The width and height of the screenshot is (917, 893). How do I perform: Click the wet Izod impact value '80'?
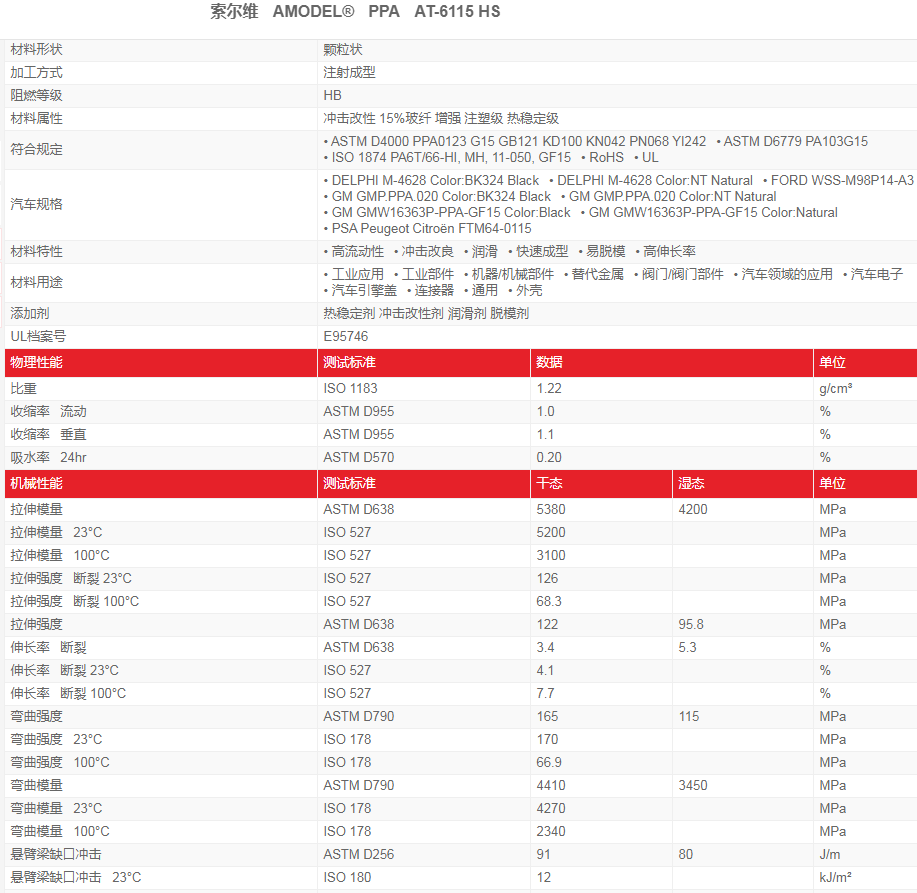pyautogui.click(x=685, y=855)
